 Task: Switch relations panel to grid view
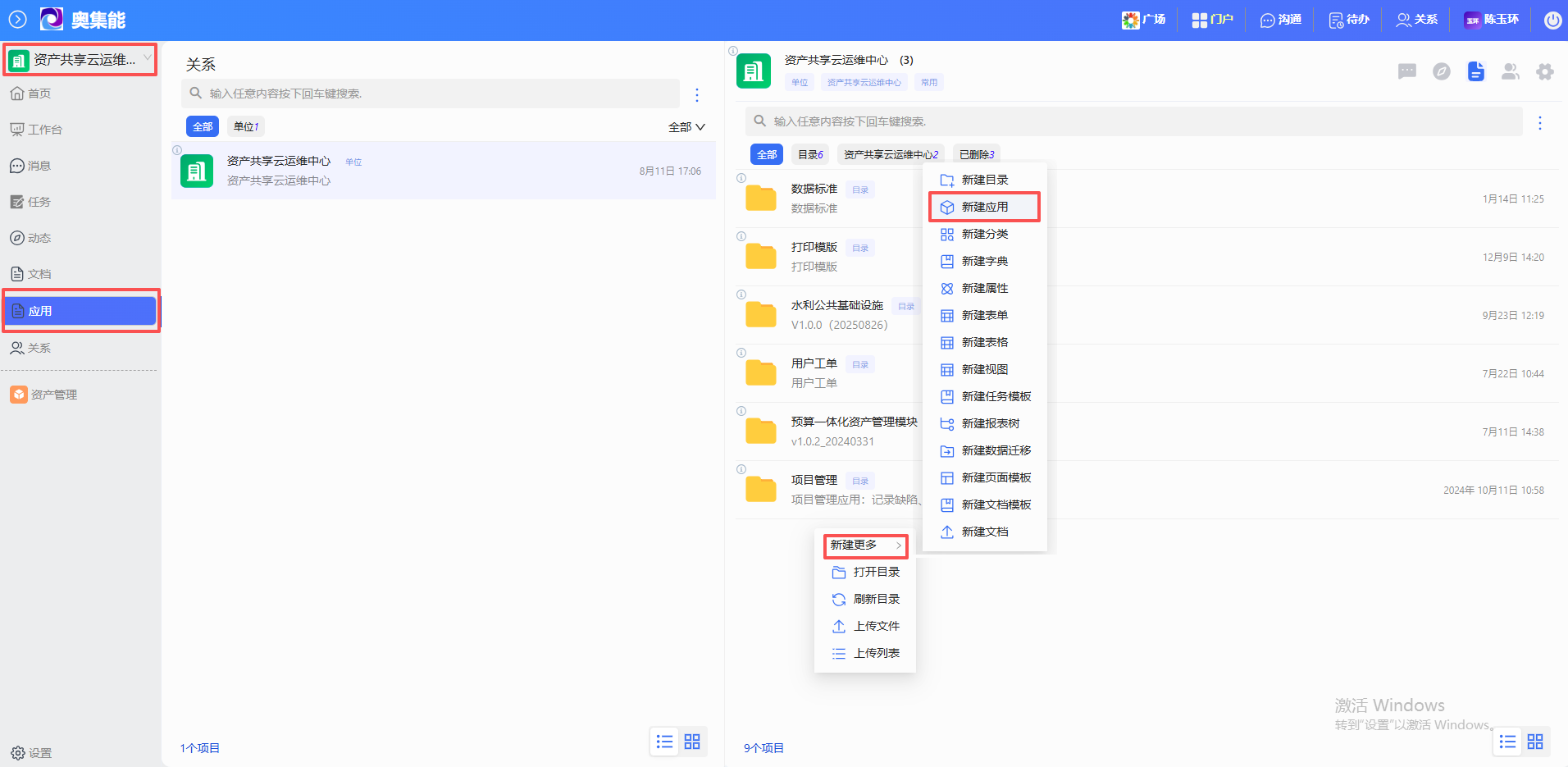pos(692,742)
